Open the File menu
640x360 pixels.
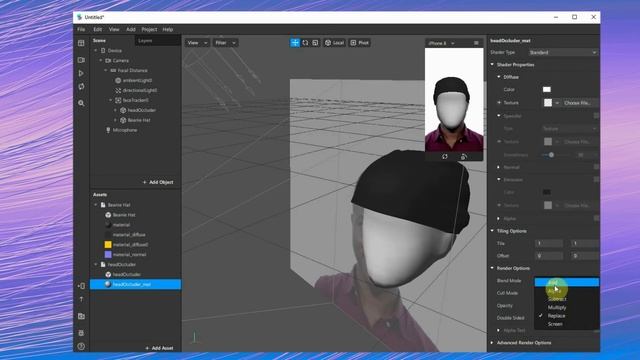pyautogui.click(x=81, y=29)
